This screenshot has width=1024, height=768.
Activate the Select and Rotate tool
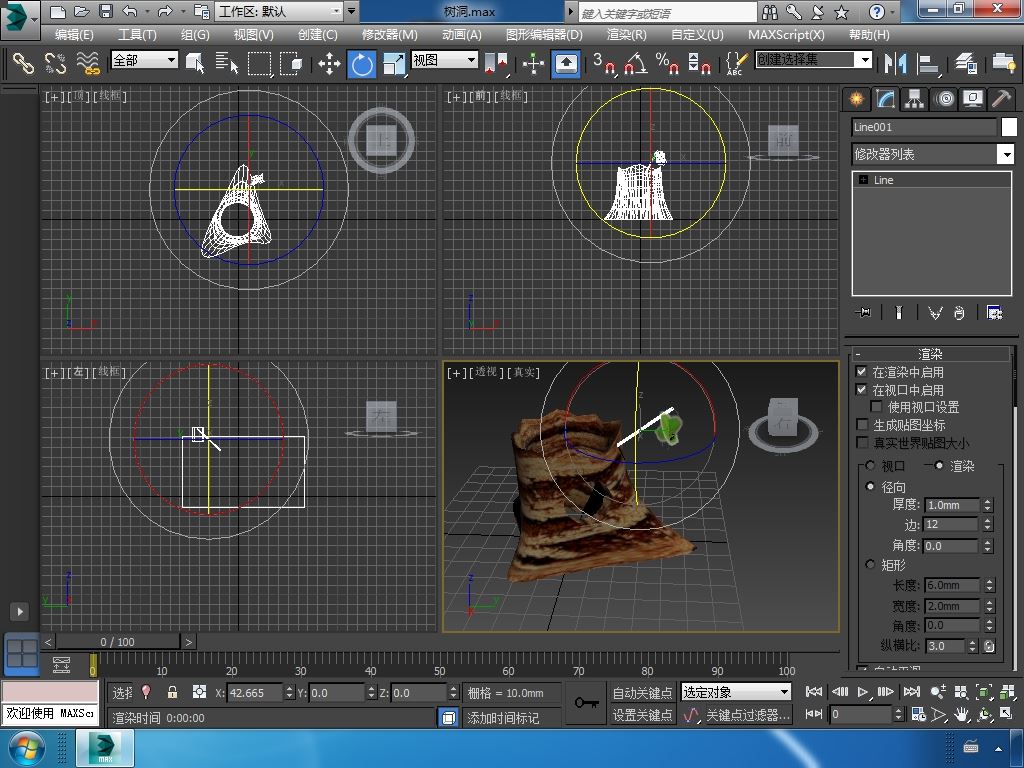click(x=361, y=64)
